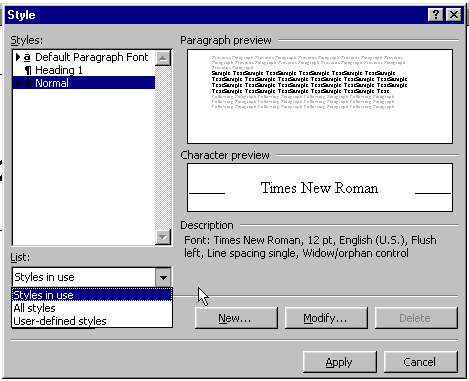469x381 pixels.
Task: Click the New... button
Action: [236, 318]
